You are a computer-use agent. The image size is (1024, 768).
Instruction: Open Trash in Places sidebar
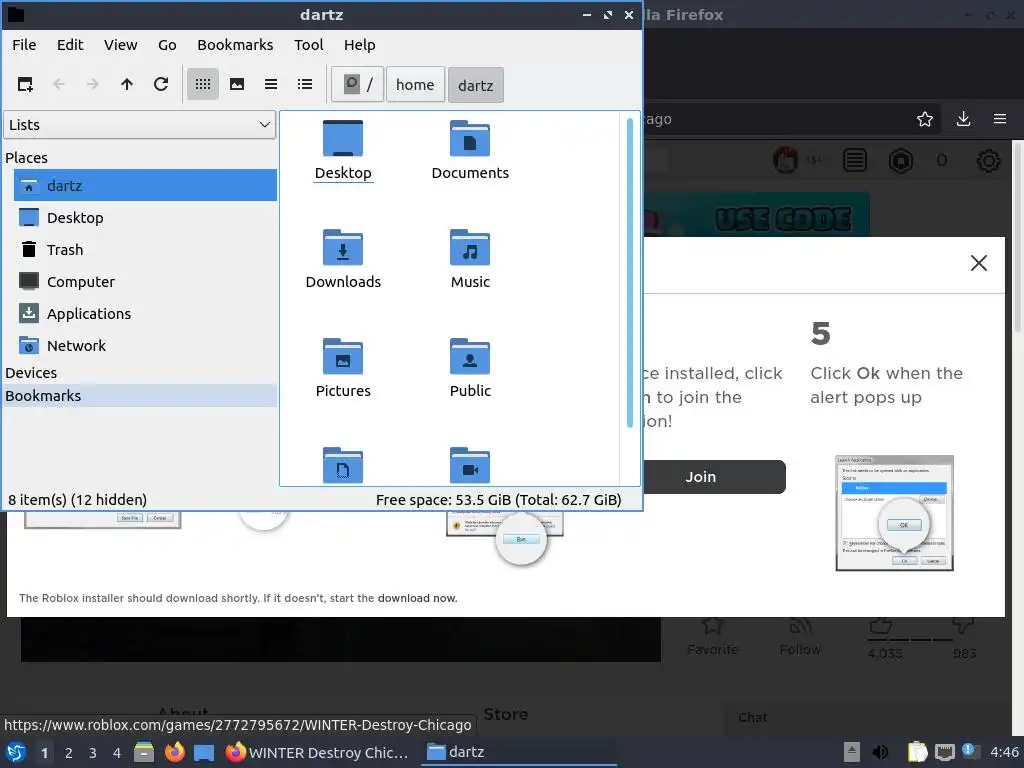pyautogui.click(x=145, y=249)
